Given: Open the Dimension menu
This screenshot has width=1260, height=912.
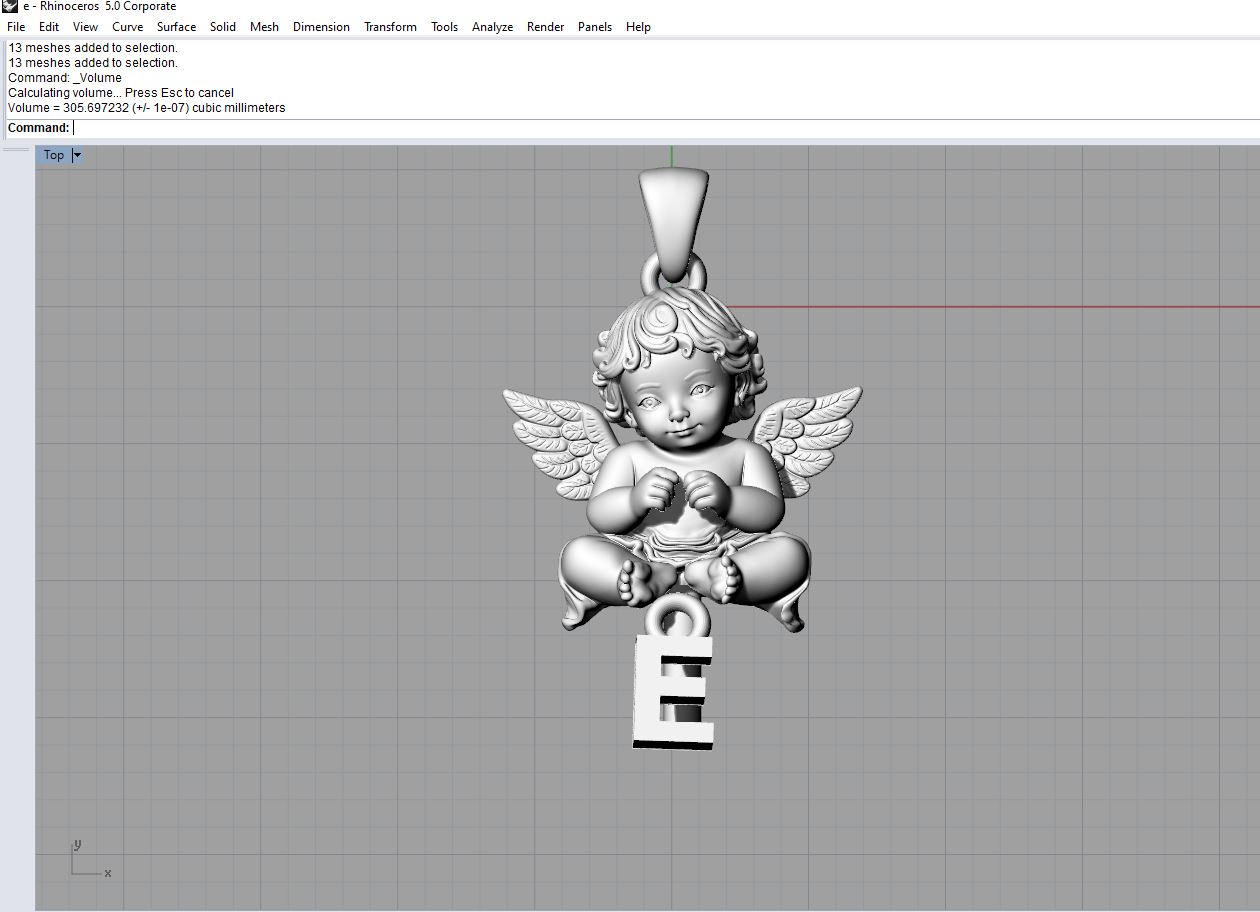Looking at the screenshot, I should [321, 27].
